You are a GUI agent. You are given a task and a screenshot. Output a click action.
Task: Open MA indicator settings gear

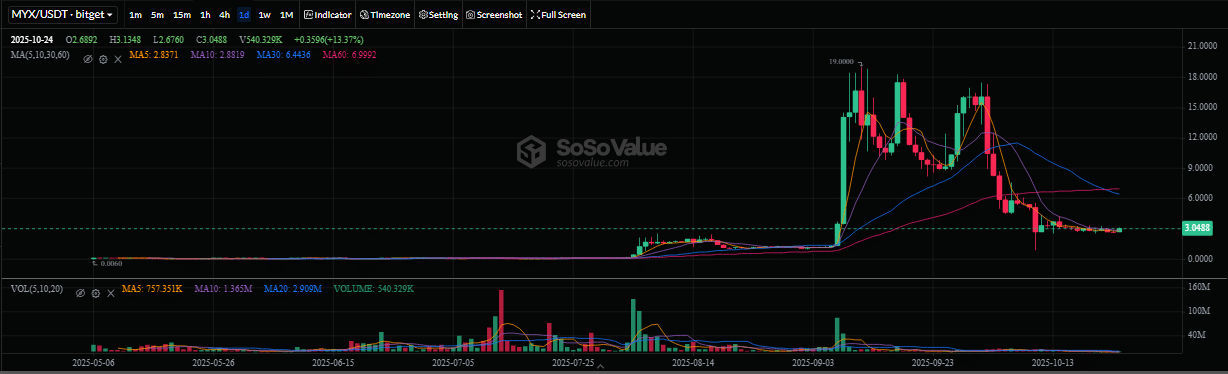(x=103, y=59)
